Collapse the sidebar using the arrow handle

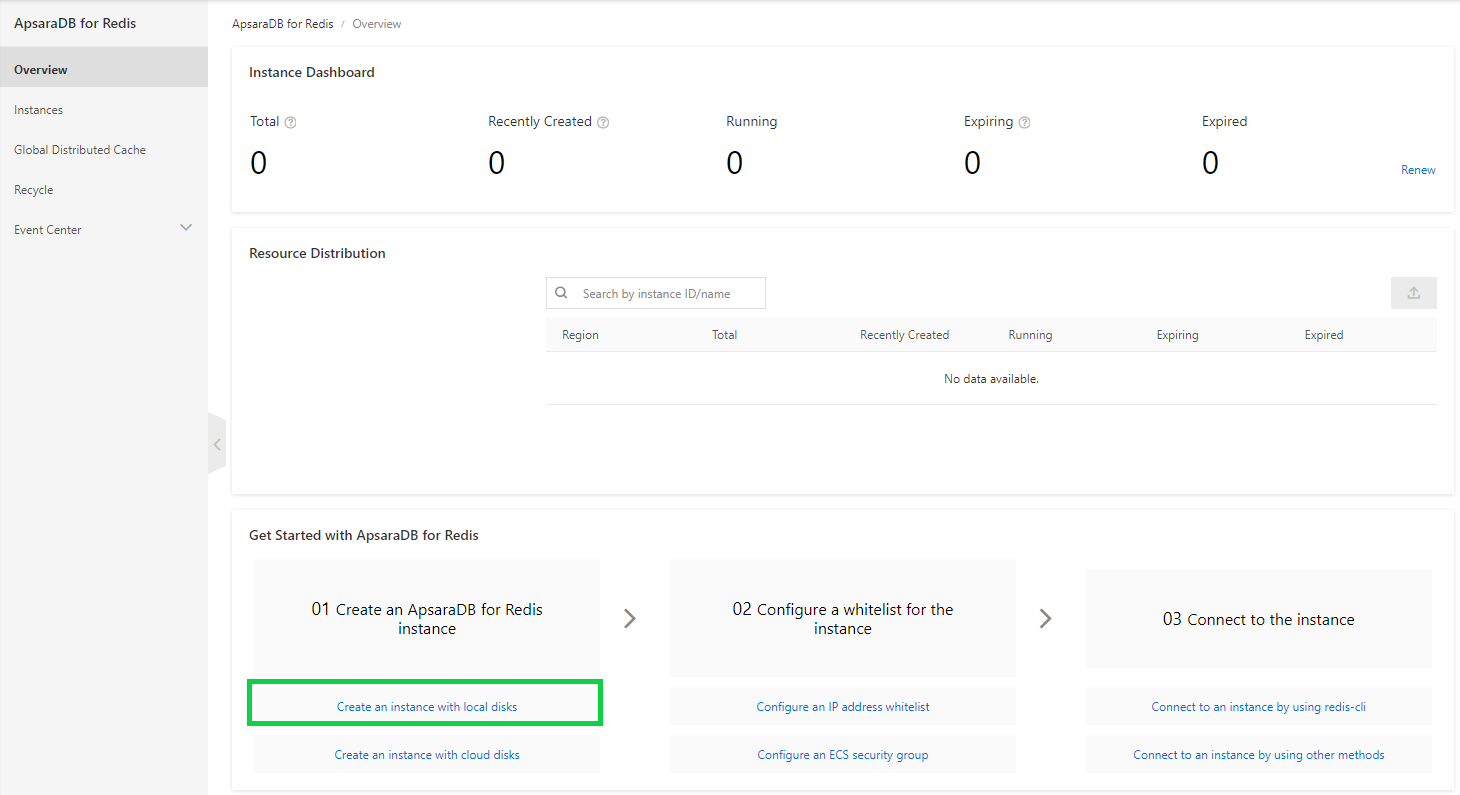tap(217, 444)
